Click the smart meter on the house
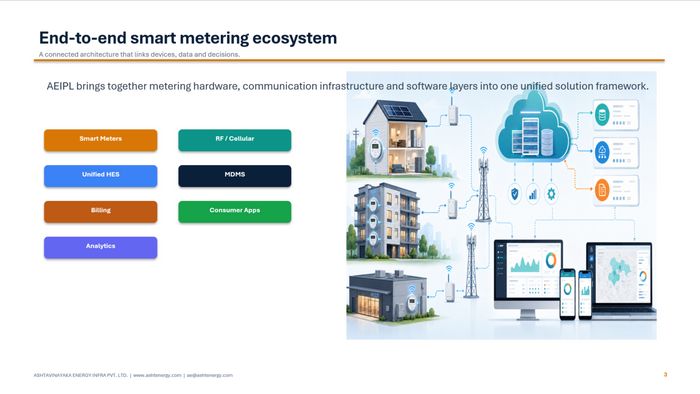 (x=376, y=149)
